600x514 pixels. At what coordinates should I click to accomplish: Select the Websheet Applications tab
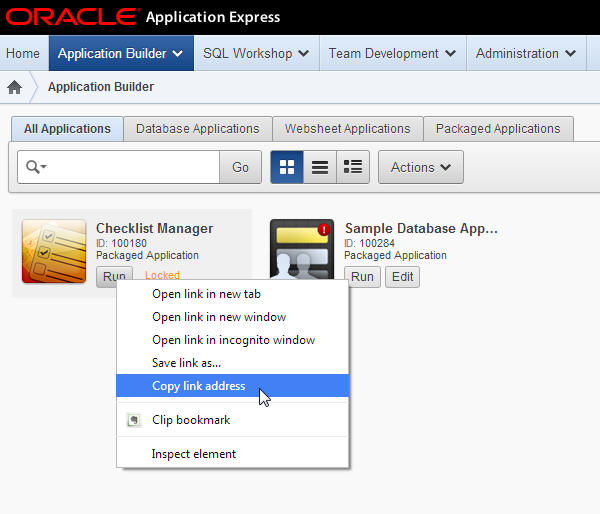click(x=347, y=129)
